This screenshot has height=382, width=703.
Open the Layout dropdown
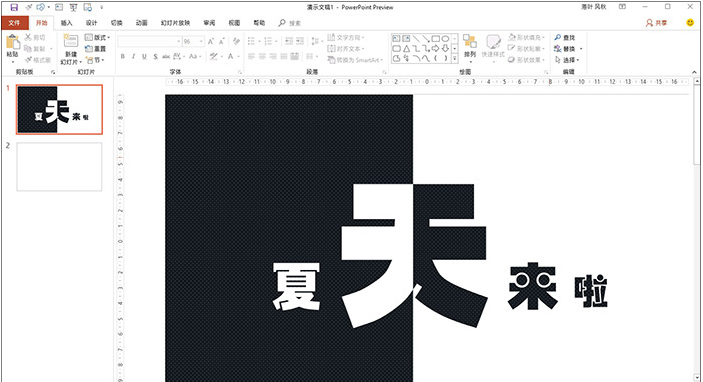click(x=97, y=38)
